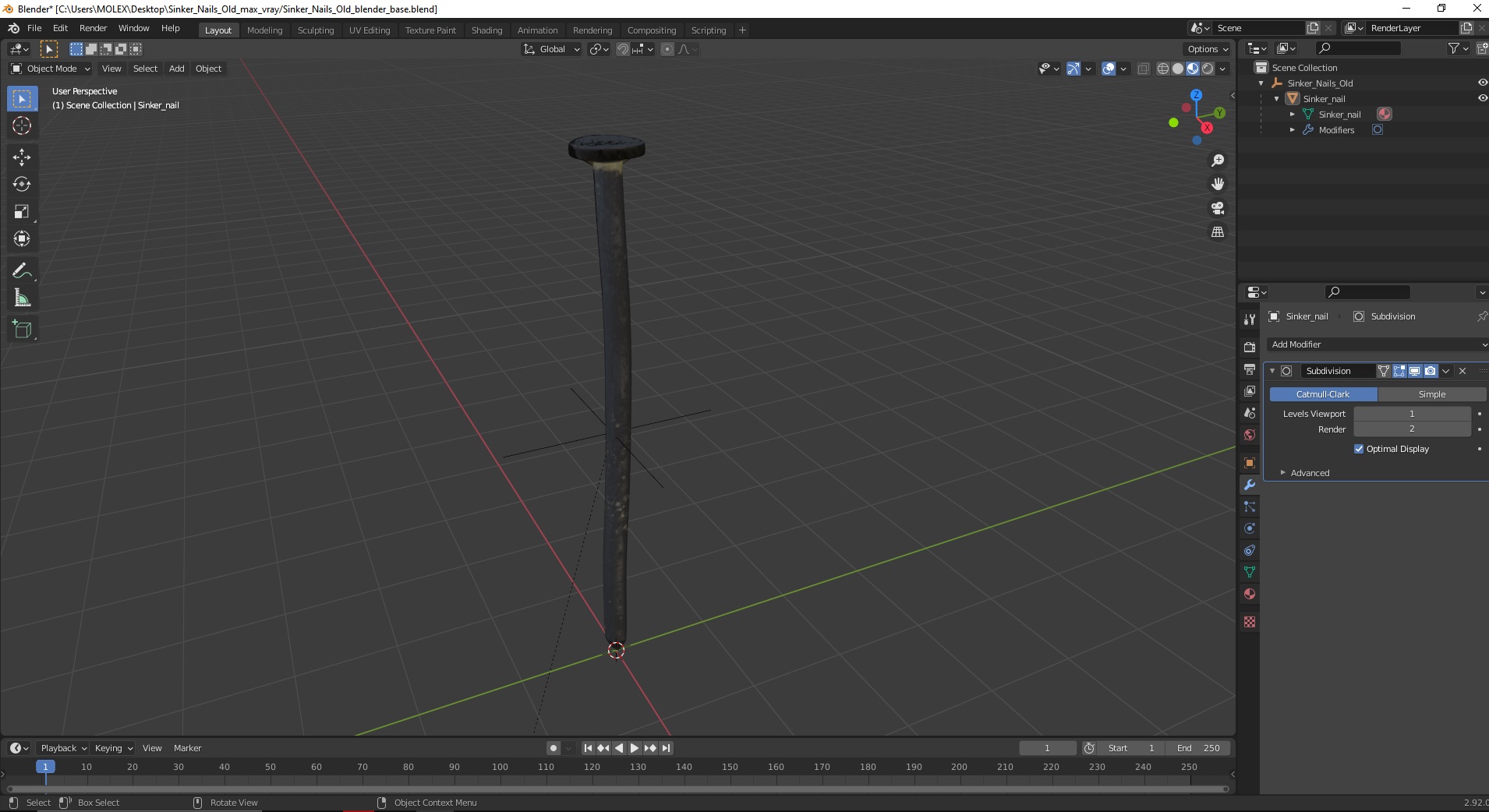Toggle the Optimal Display checkbox

click(1359, 449)
